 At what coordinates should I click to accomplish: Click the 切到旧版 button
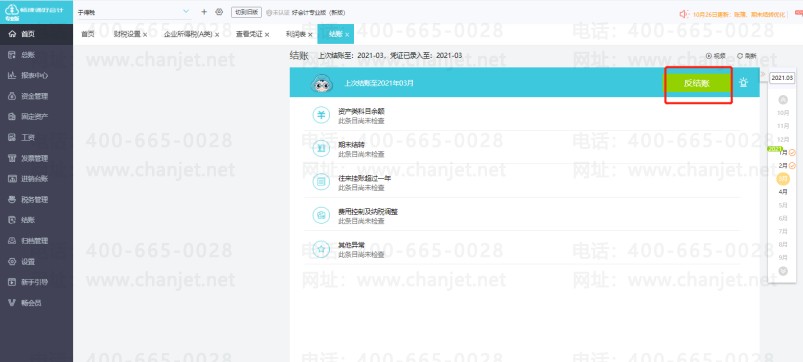pyautogui.click(x=246, y=12)
